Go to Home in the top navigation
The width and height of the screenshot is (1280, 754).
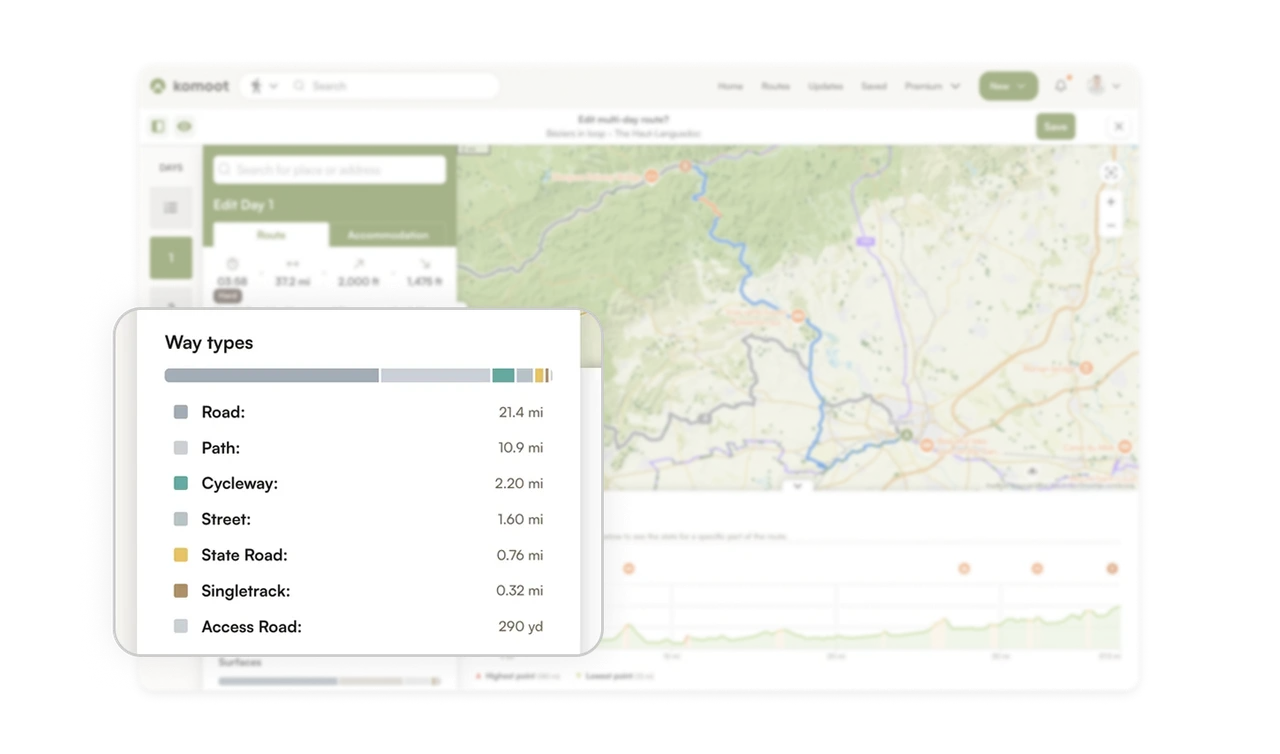pos(730,86)
